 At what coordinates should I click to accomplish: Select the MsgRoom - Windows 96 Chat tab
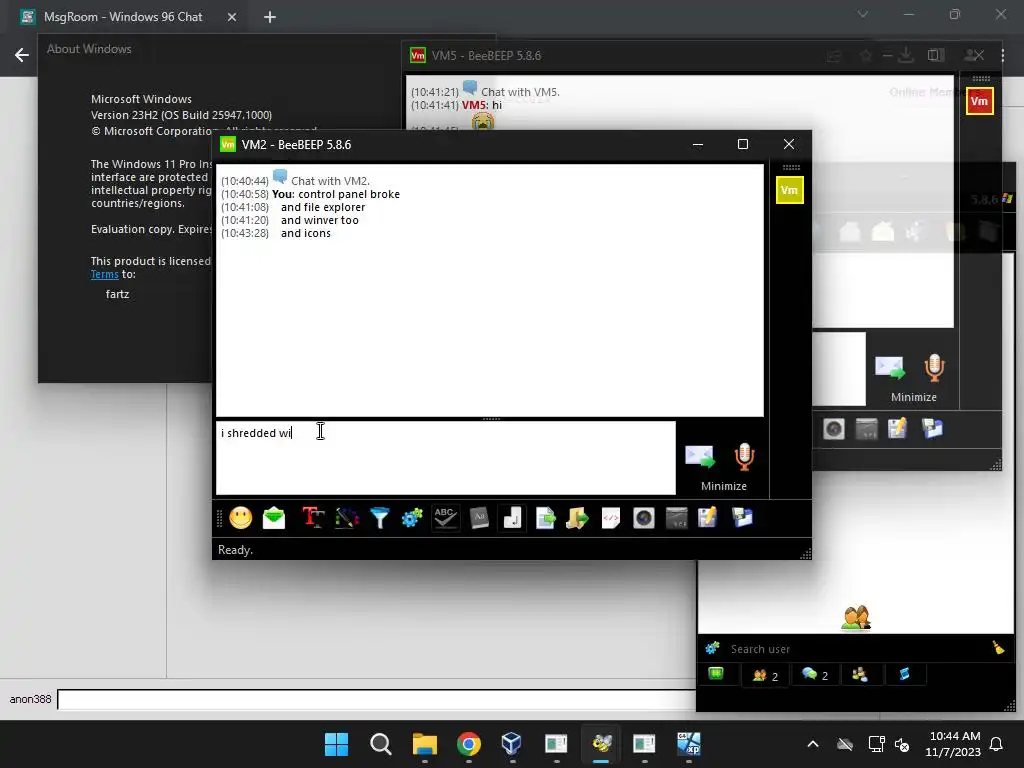pyautogui.click(x=123, y=17)
